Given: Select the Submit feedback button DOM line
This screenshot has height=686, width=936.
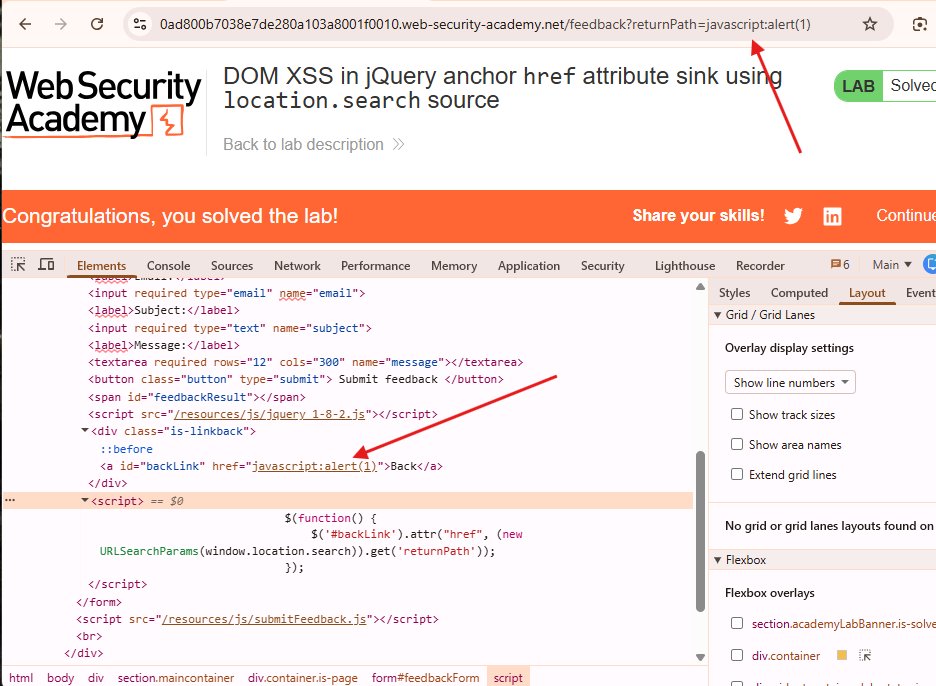Looking at the screenshot, I should pyautogui.click(x=295, y=379).
